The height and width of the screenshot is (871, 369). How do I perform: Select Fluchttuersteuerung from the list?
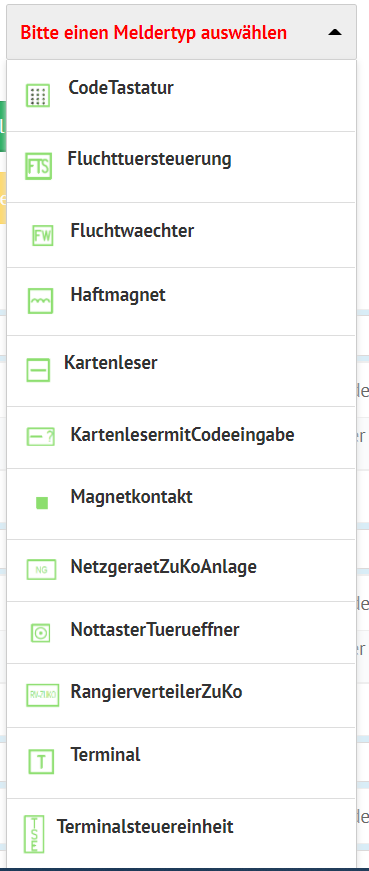[181, 167]
